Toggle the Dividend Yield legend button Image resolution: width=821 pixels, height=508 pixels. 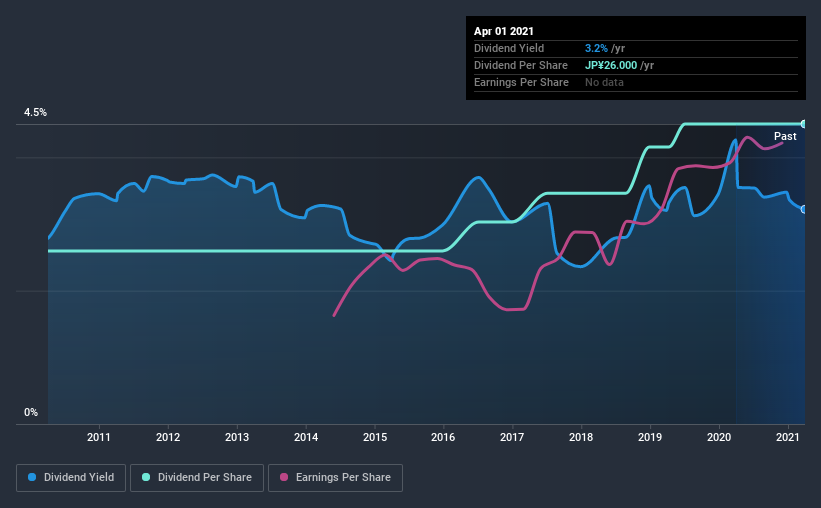click(71, 478)
